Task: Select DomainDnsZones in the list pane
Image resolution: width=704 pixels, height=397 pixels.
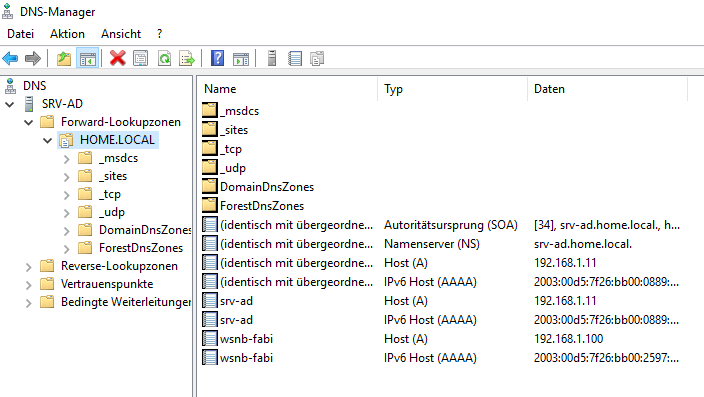Action: click(x=267, y=187)
